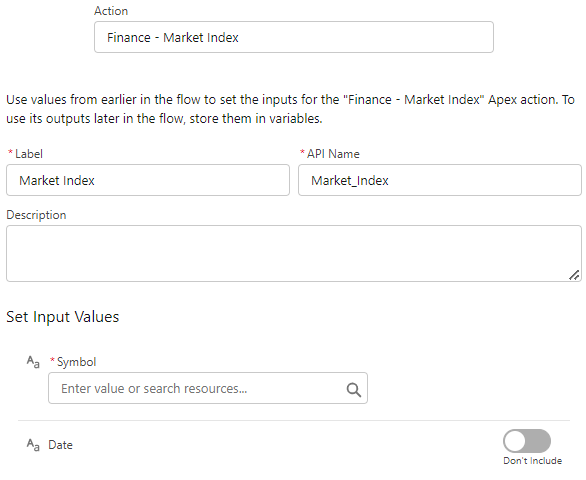Click the Label caption above Market Index

click(x=29, y=154)
